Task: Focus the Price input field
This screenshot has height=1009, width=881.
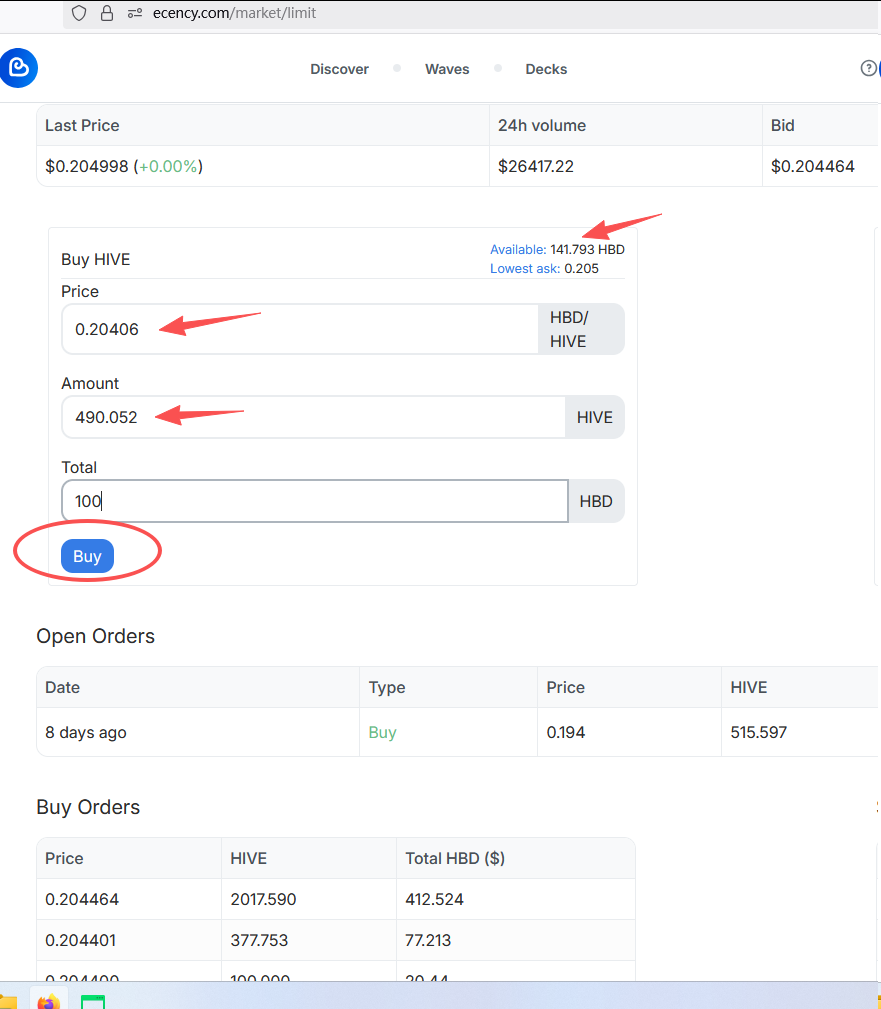Action: pyautogui.click(x=300, y=329)
